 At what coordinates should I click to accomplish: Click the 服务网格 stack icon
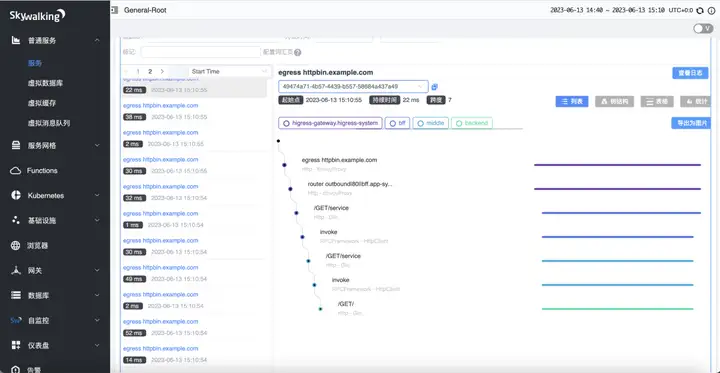(16, 145)
